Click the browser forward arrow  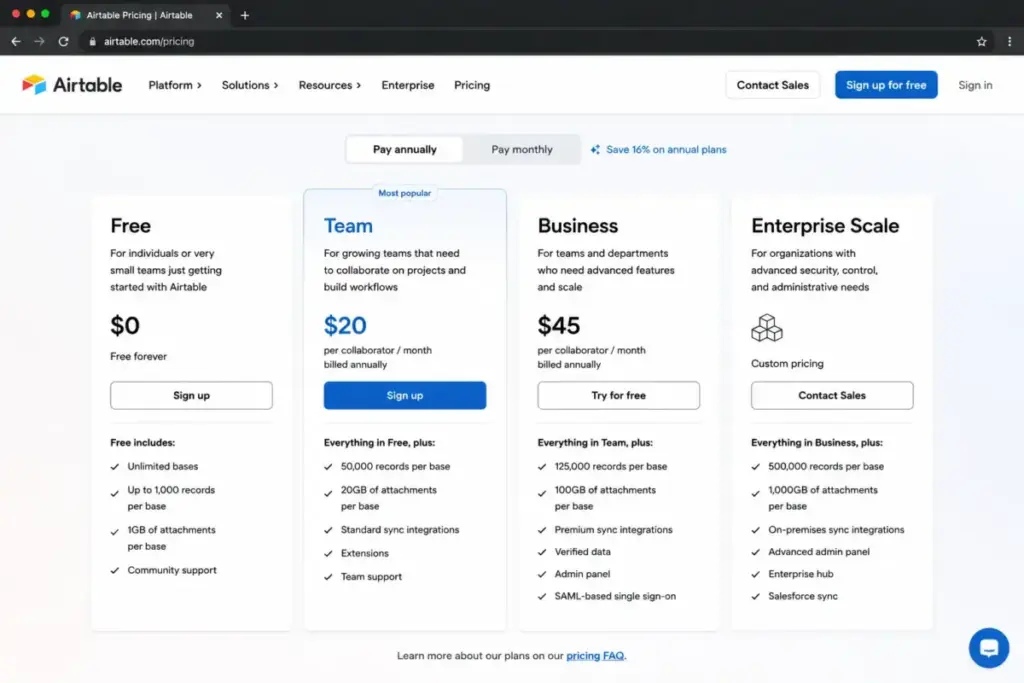pyautogui.click(x=39, y=41)
